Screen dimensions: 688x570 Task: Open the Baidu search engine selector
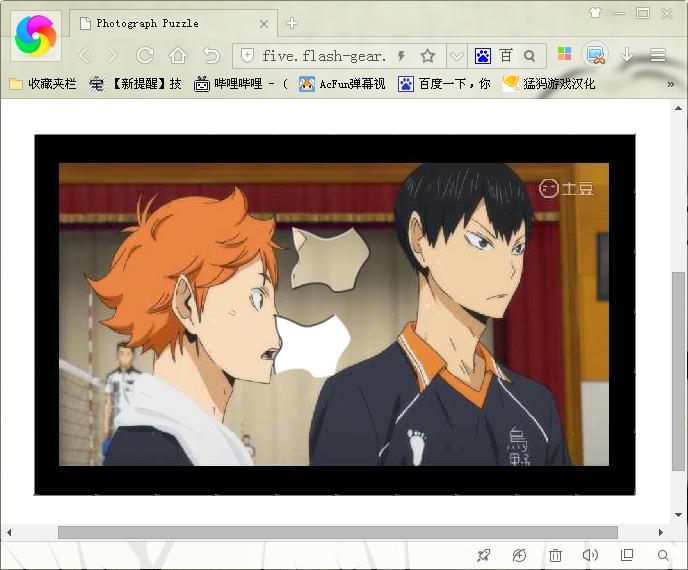[483, 56]
